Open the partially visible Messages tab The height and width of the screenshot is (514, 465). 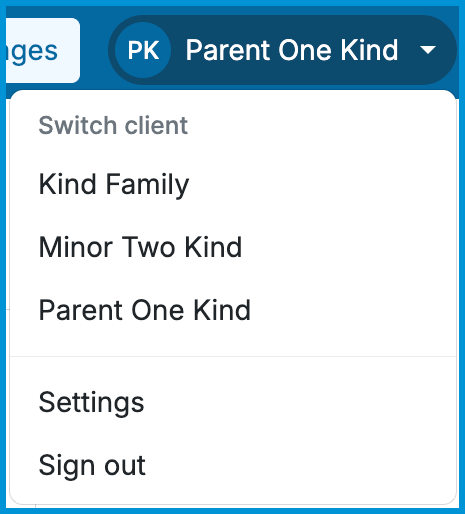(x=43, y=50)
